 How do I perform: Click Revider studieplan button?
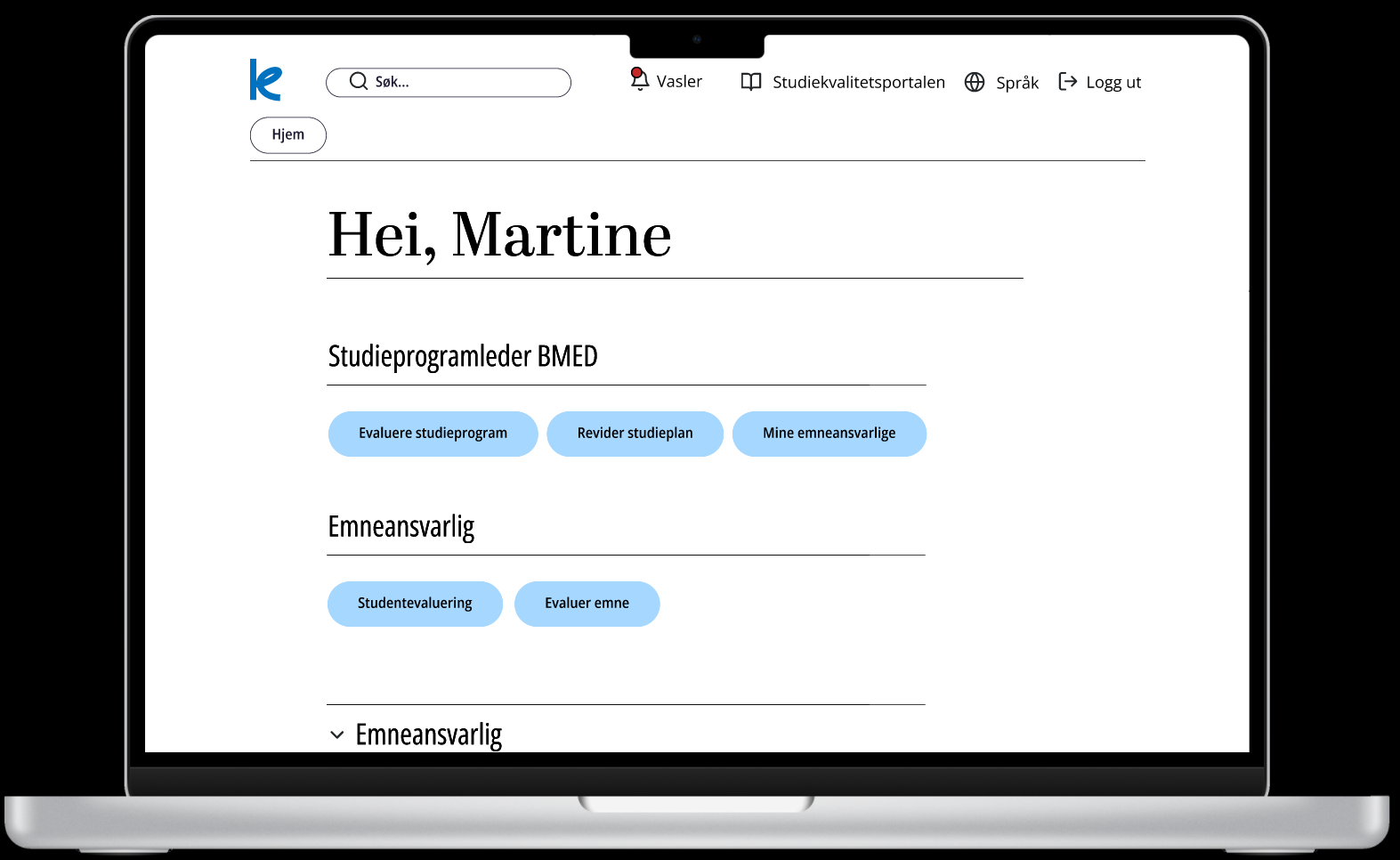coord(635,434)
